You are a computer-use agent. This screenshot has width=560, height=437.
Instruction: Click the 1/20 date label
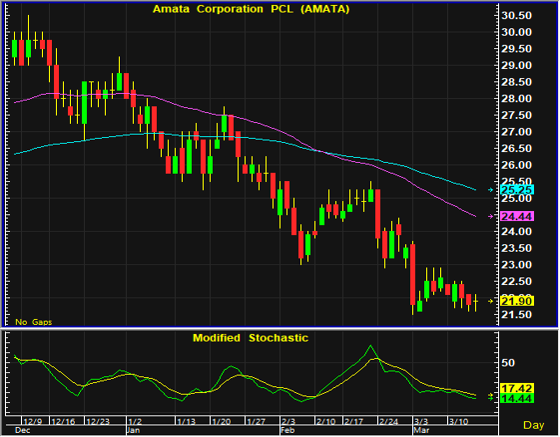click(221, 422)
